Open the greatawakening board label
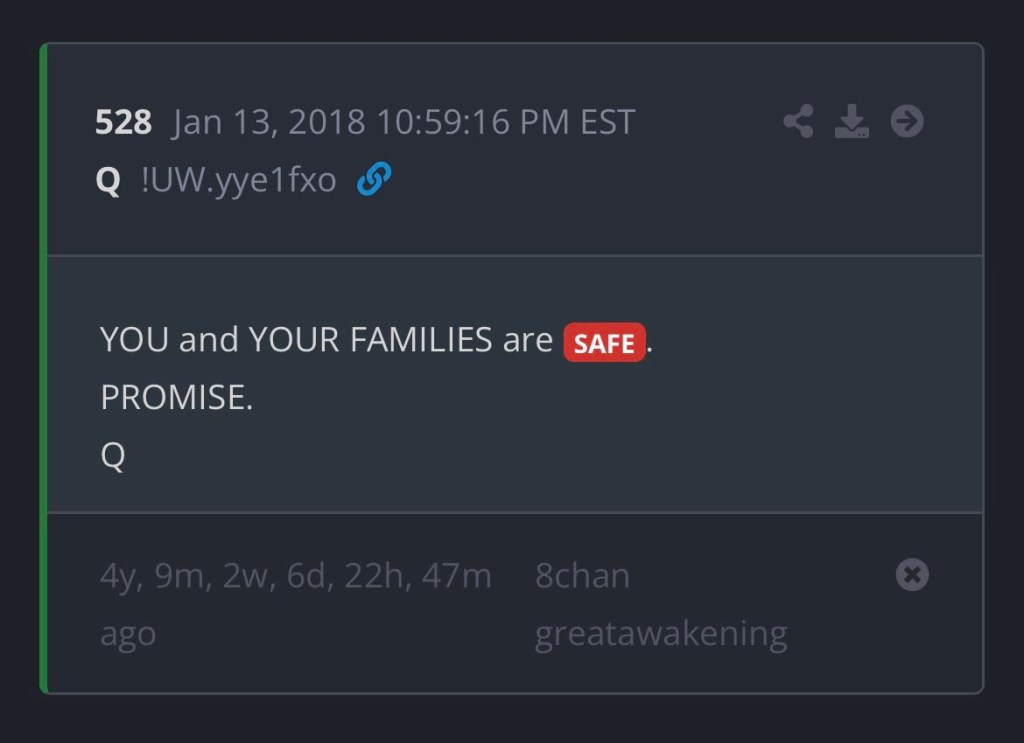This screenshot has height=743, width=1024. click(x=661, y=634)
